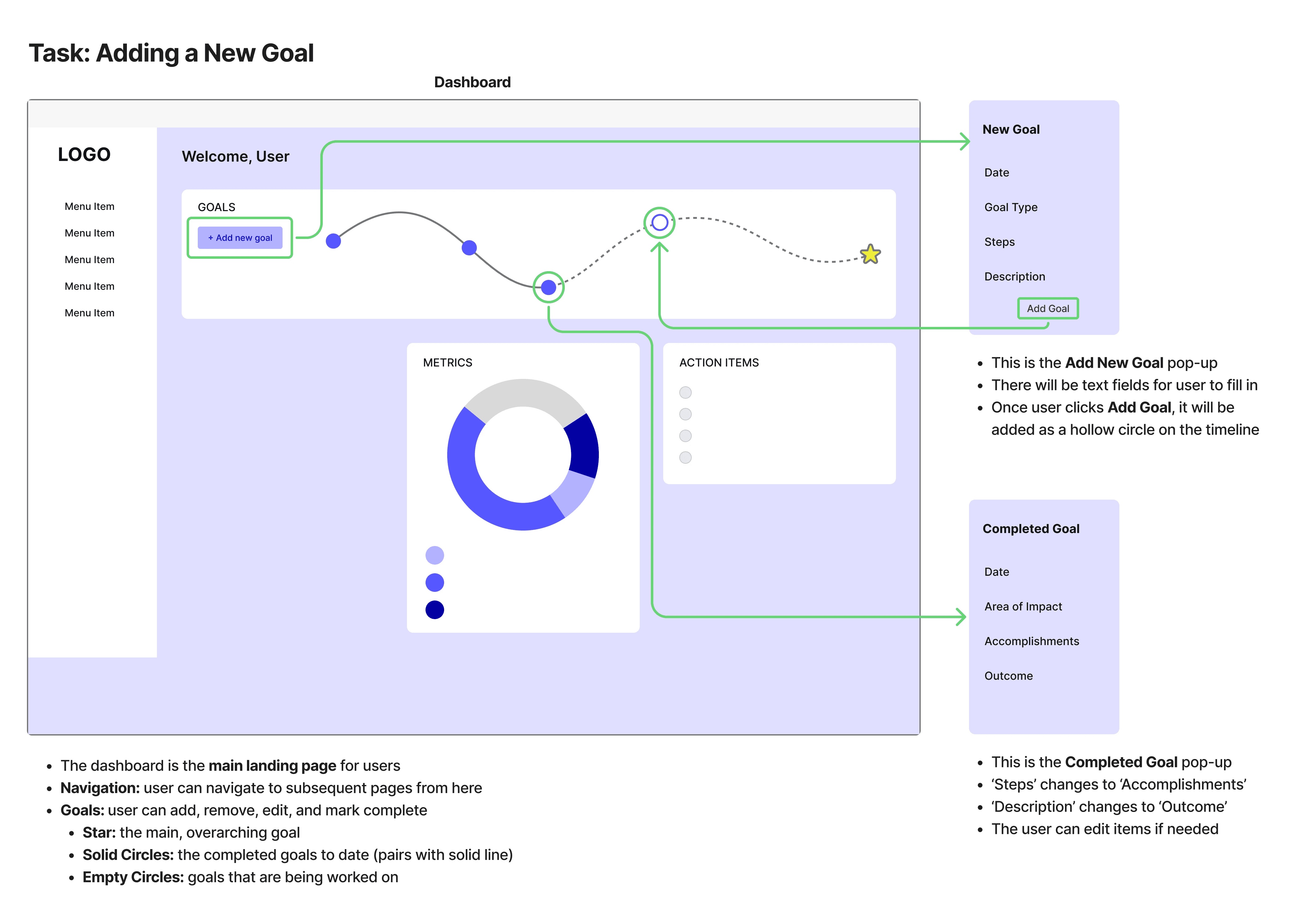The width and height of the screenshot is (1289, 924).
Task: Check the first action item radio circle
Action: coord(686,392)
